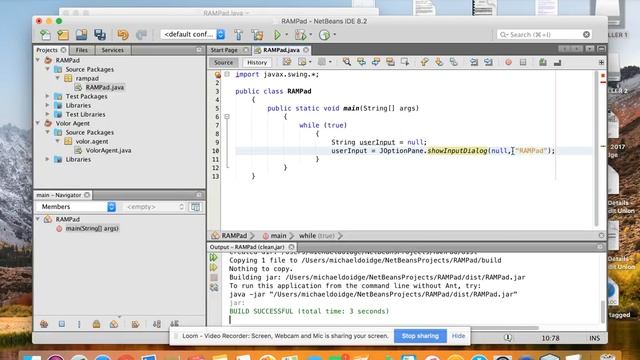Click the Profile Project icon
The height and width of the screenshot is (360, 640).
[324, 35]
